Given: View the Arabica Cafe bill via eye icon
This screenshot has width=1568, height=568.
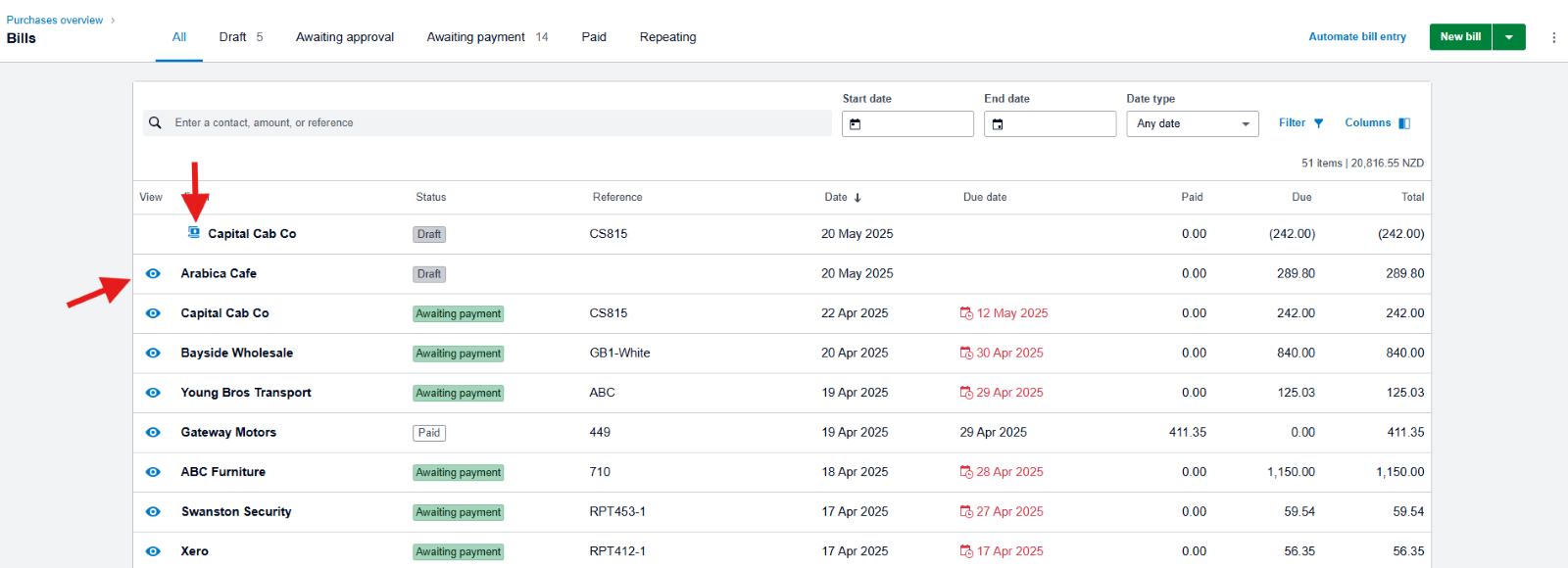Looking at the screenshot, I should click(x=153, y=273).
